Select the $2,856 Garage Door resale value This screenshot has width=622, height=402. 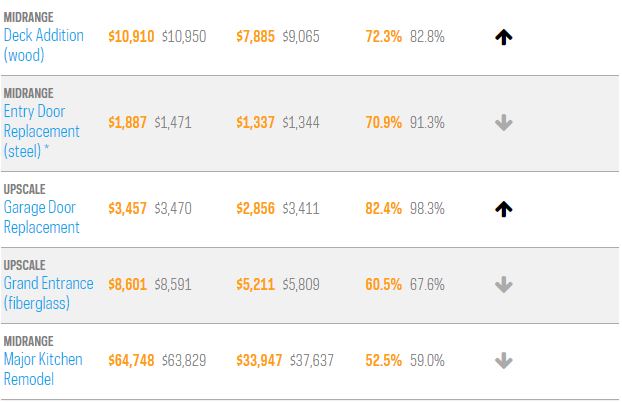click(256, 209)
